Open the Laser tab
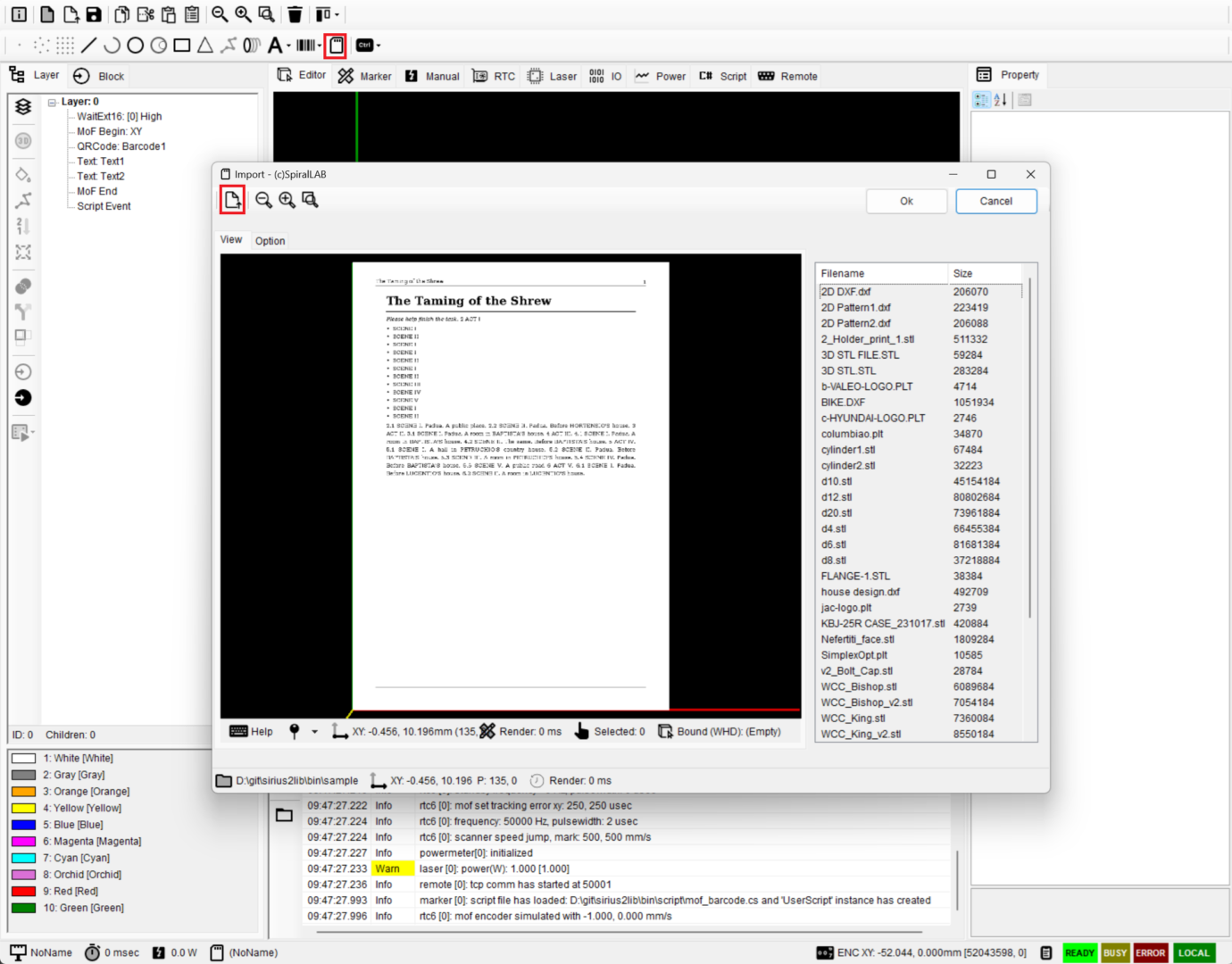 553,76
